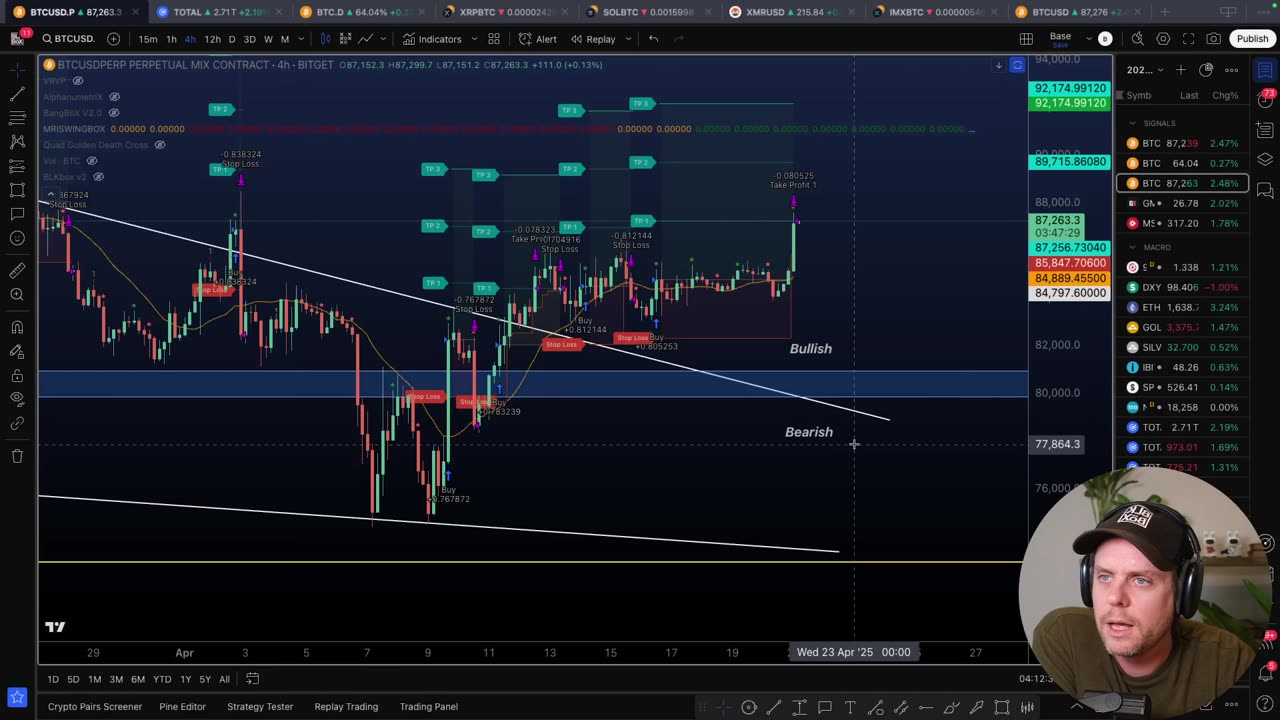Toggle visibility of Vol BTC indicator

coord(91,161)
